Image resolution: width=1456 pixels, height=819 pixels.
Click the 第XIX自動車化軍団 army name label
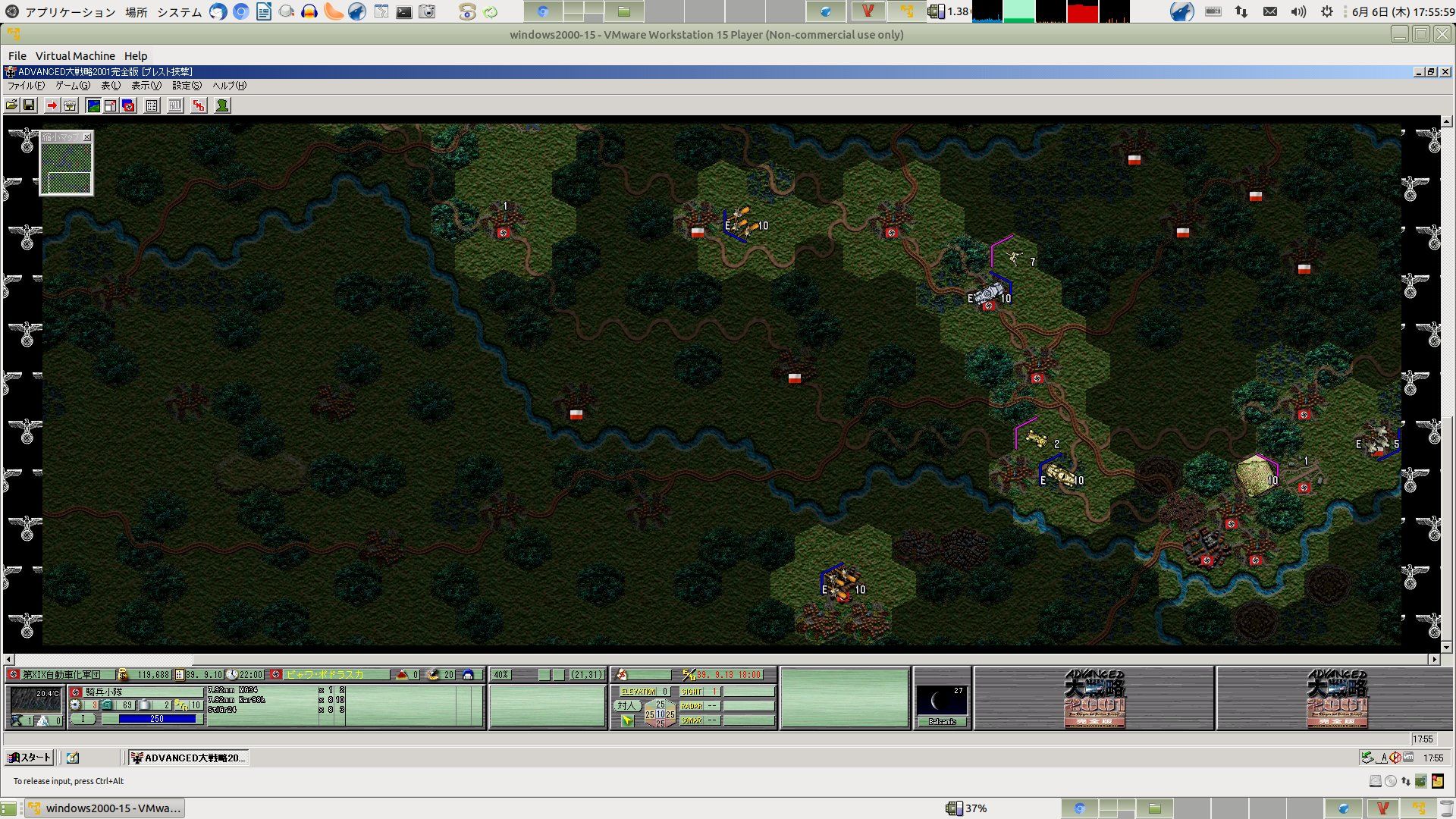click(x=61, y=674)
